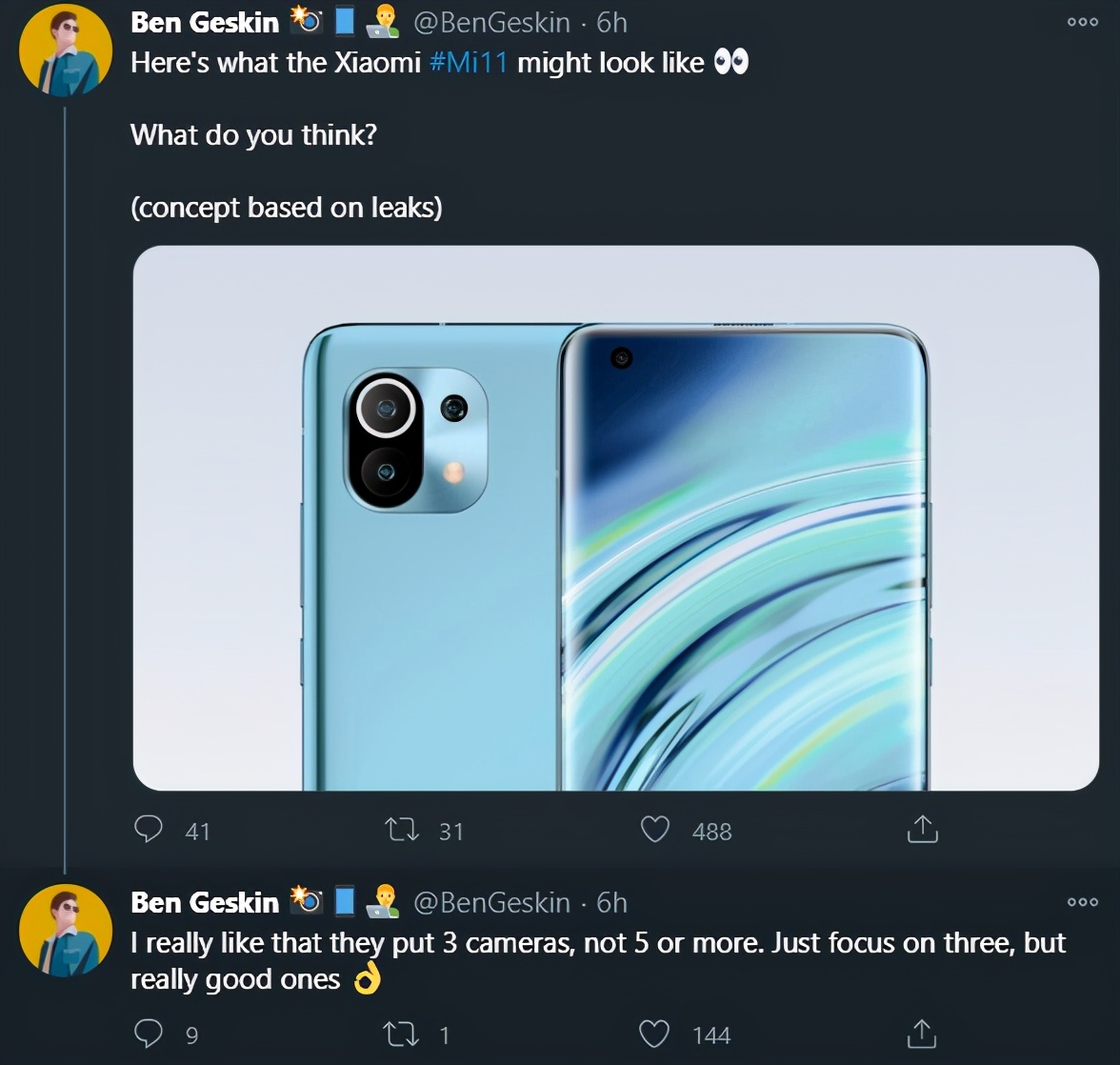The image size is (1120, 1065).
Task: Retweet the Mi11 concept tweet
Action: (401, 830)
